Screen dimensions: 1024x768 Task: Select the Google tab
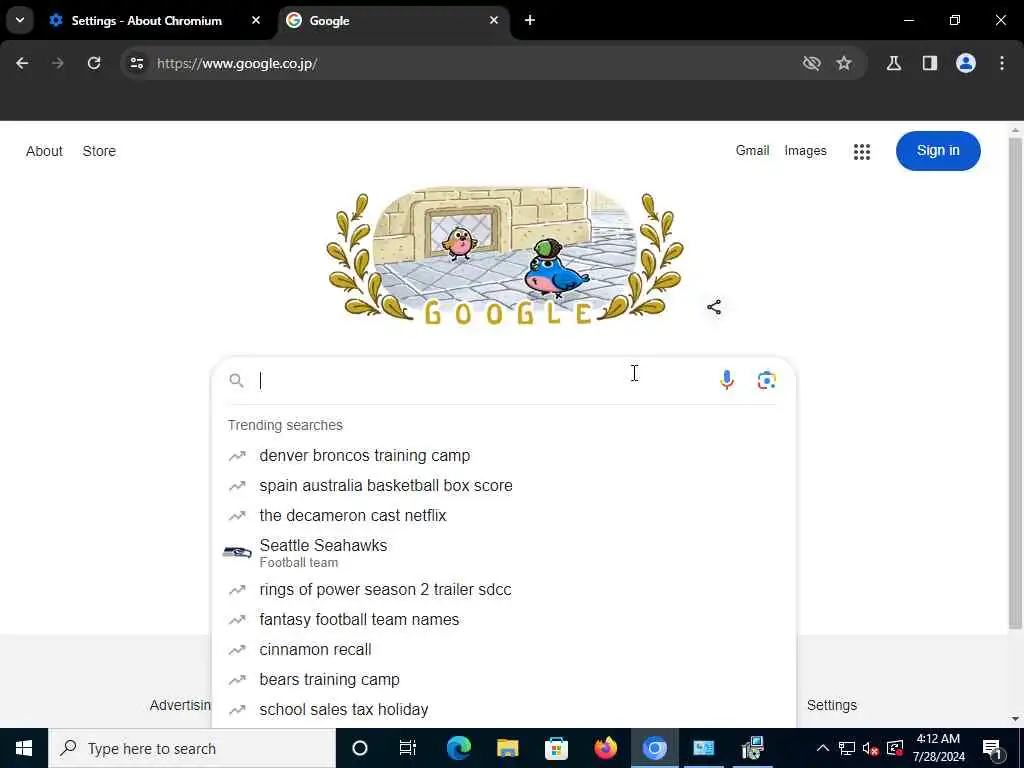[392, 20]
